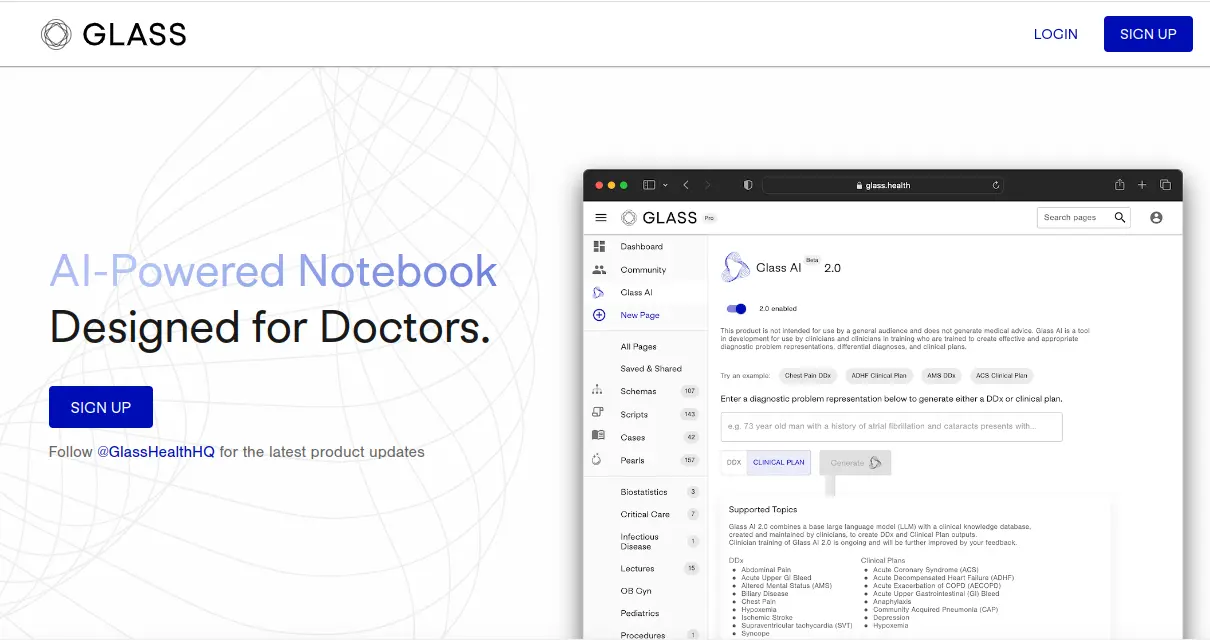Image resolution: width=1210 pixels, height=640 pixels.
Task: Open the user account profile icon
Action: [x=1156, y=218]
